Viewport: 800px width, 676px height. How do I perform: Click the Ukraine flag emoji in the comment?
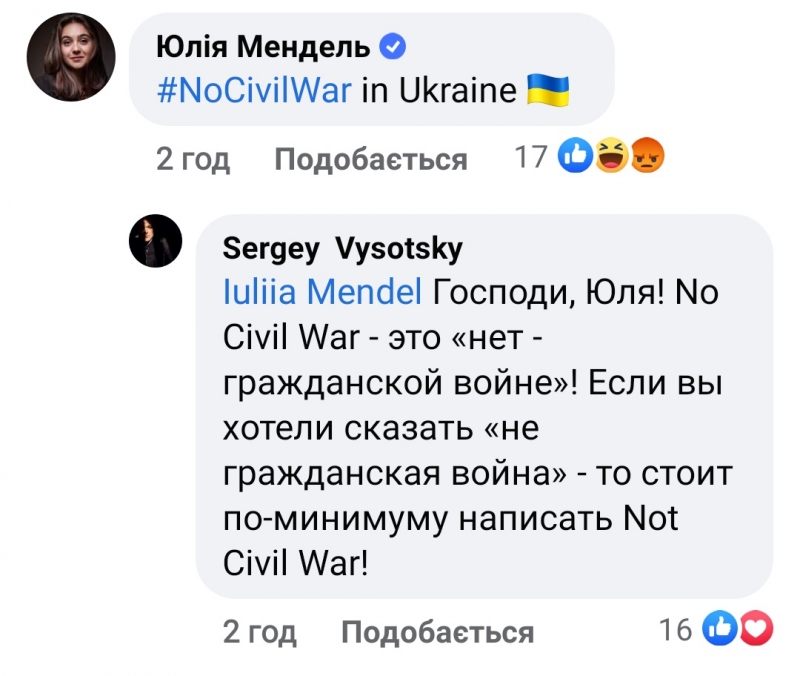coord(547,91)
